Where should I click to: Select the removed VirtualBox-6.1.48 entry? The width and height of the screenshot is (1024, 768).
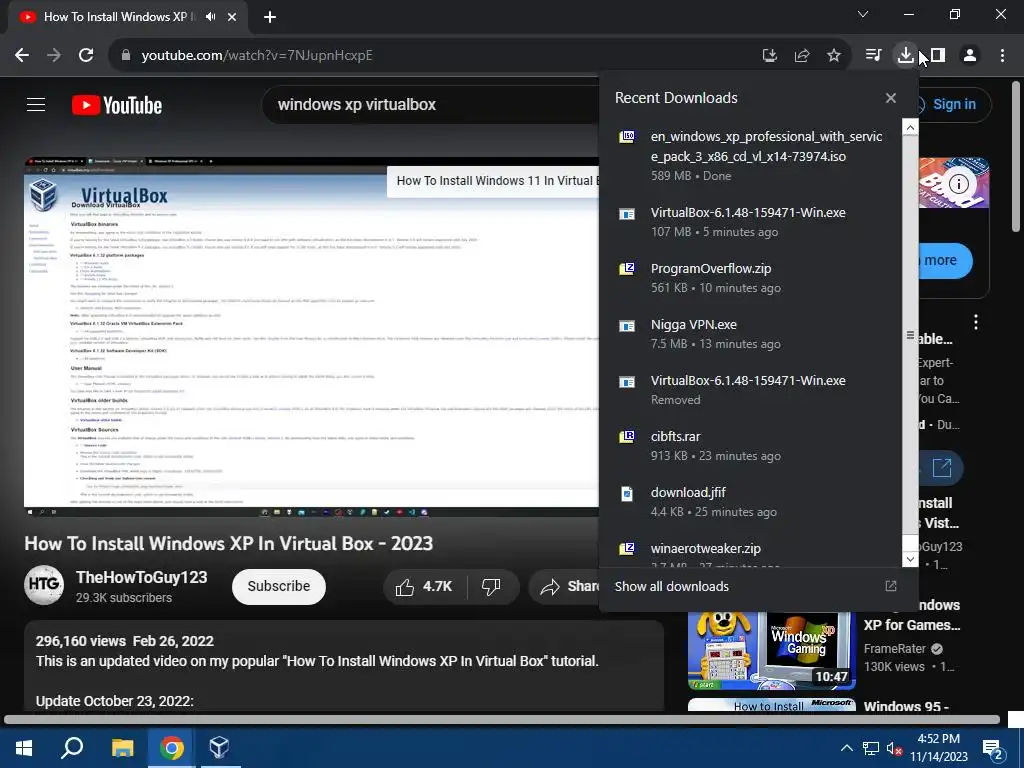[751, 390]
